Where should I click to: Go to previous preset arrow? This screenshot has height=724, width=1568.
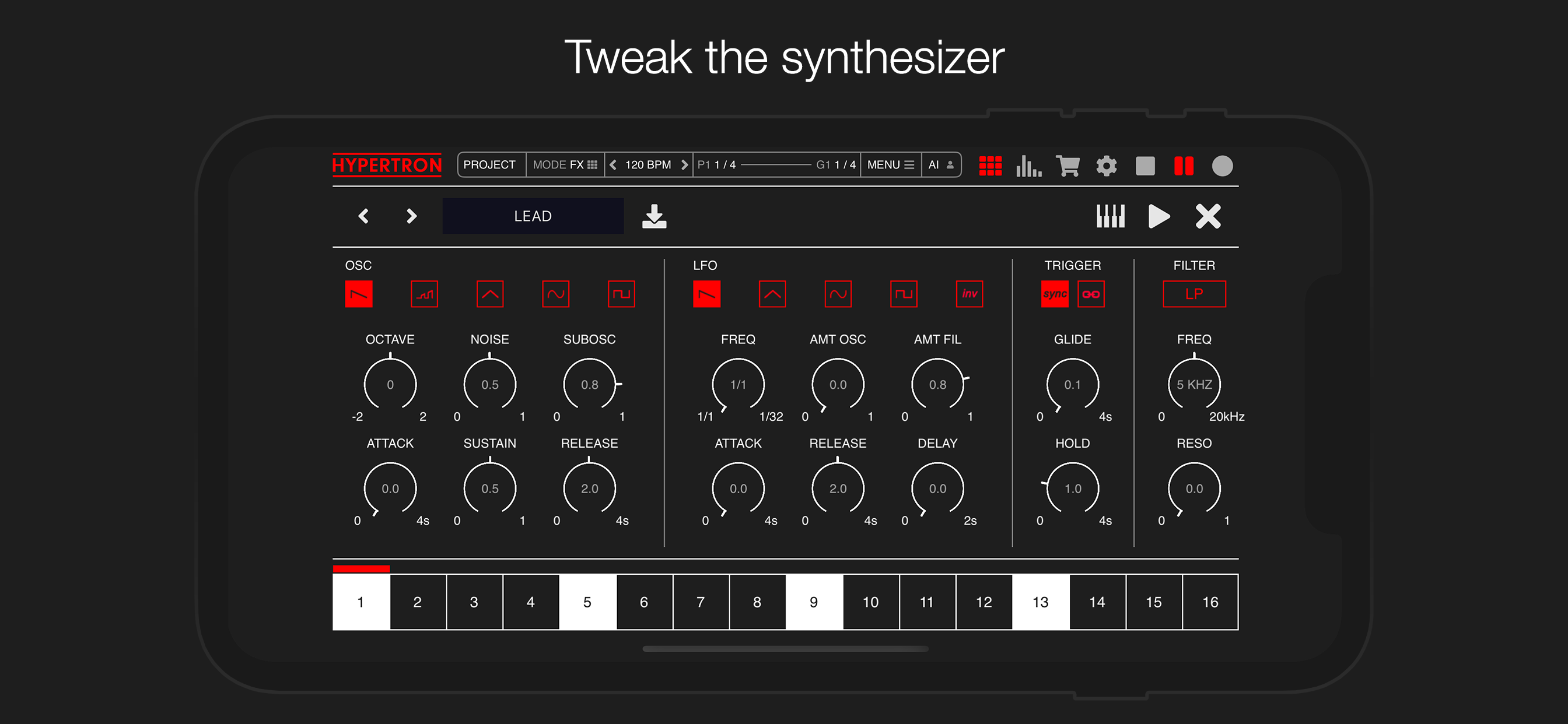click(x=363, y=216)
